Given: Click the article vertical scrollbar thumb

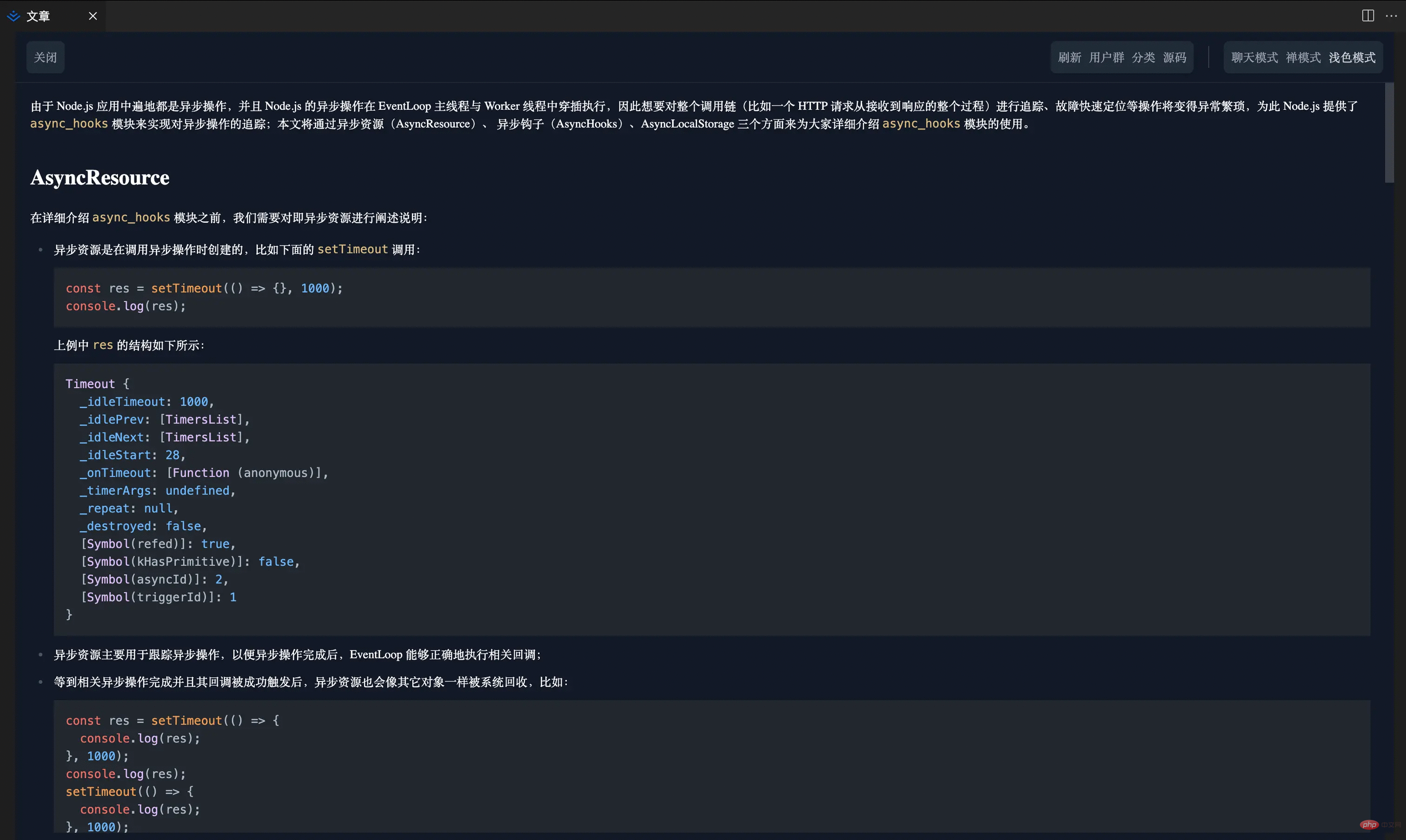Looking at the screenshot, I should coord(1389,133).
